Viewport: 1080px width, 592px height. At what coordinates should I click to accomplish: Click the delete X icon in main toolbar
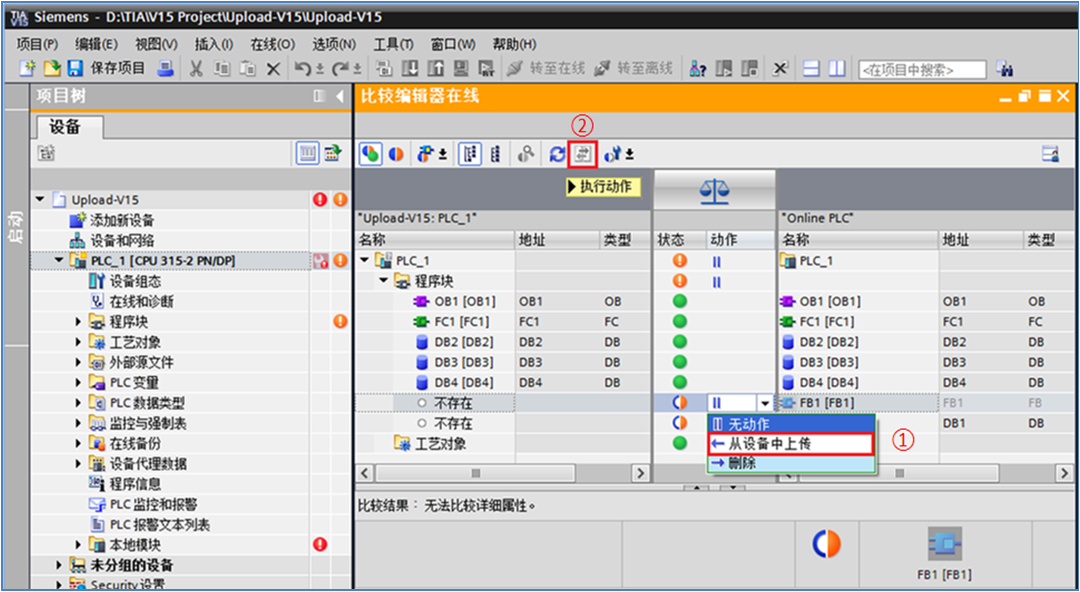273,68
